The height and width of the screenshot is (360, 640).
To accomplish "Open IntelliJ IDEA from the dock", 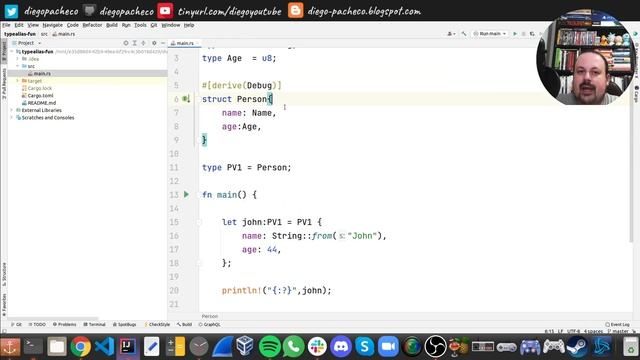I will coord(128,347).
